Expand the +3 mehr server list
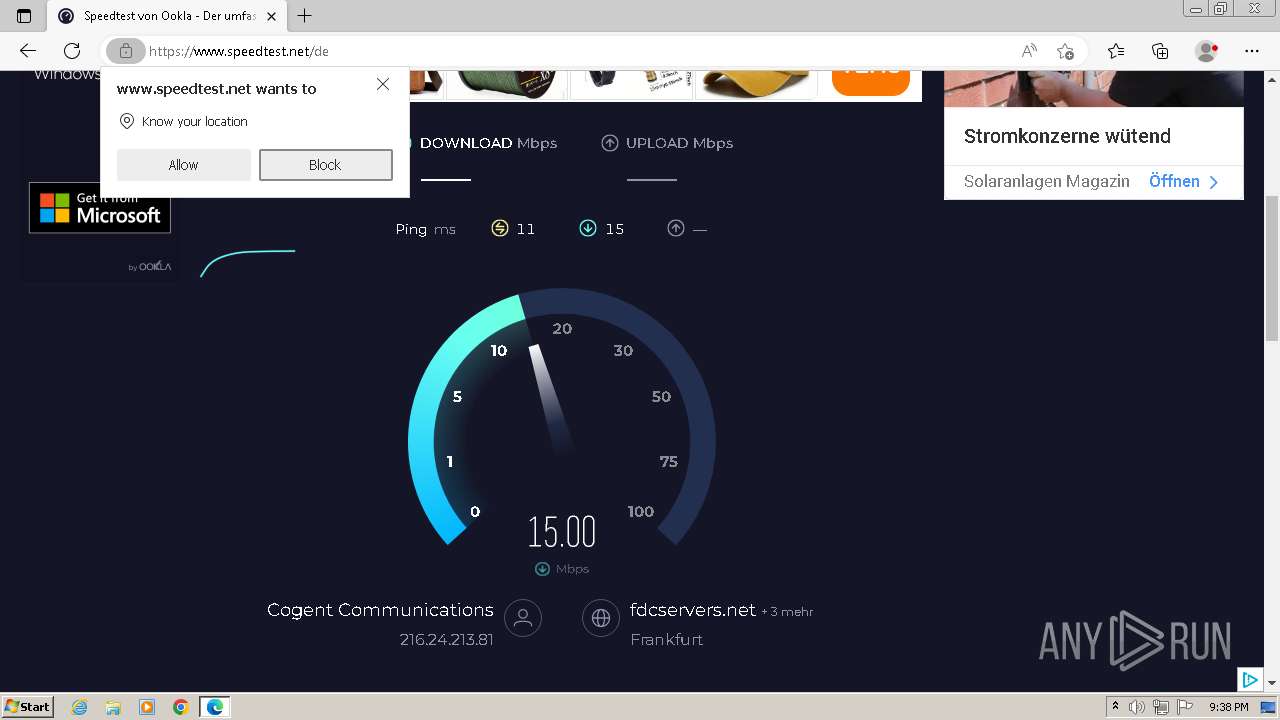The image size is (1280, 720). [x=787, y=612]
